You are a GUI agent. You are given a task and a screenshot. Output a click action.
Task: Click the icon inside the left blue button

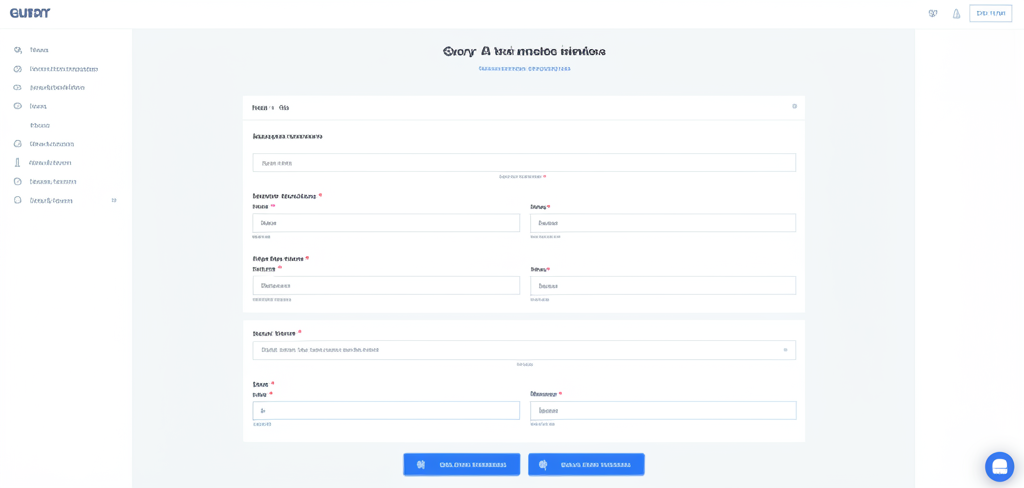tap(421, 465)
